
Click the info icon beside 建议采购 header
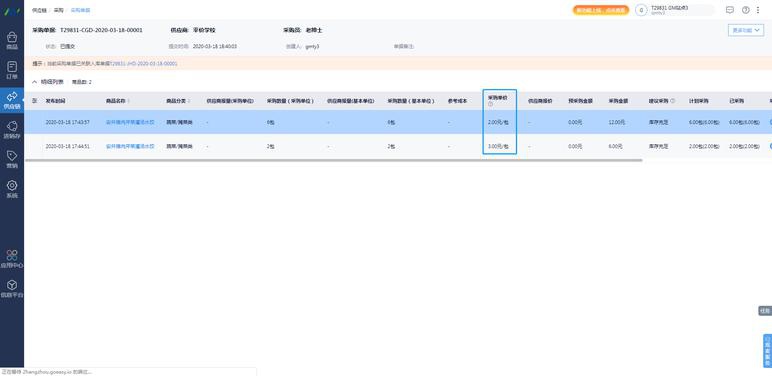click(x=673, y=101)
